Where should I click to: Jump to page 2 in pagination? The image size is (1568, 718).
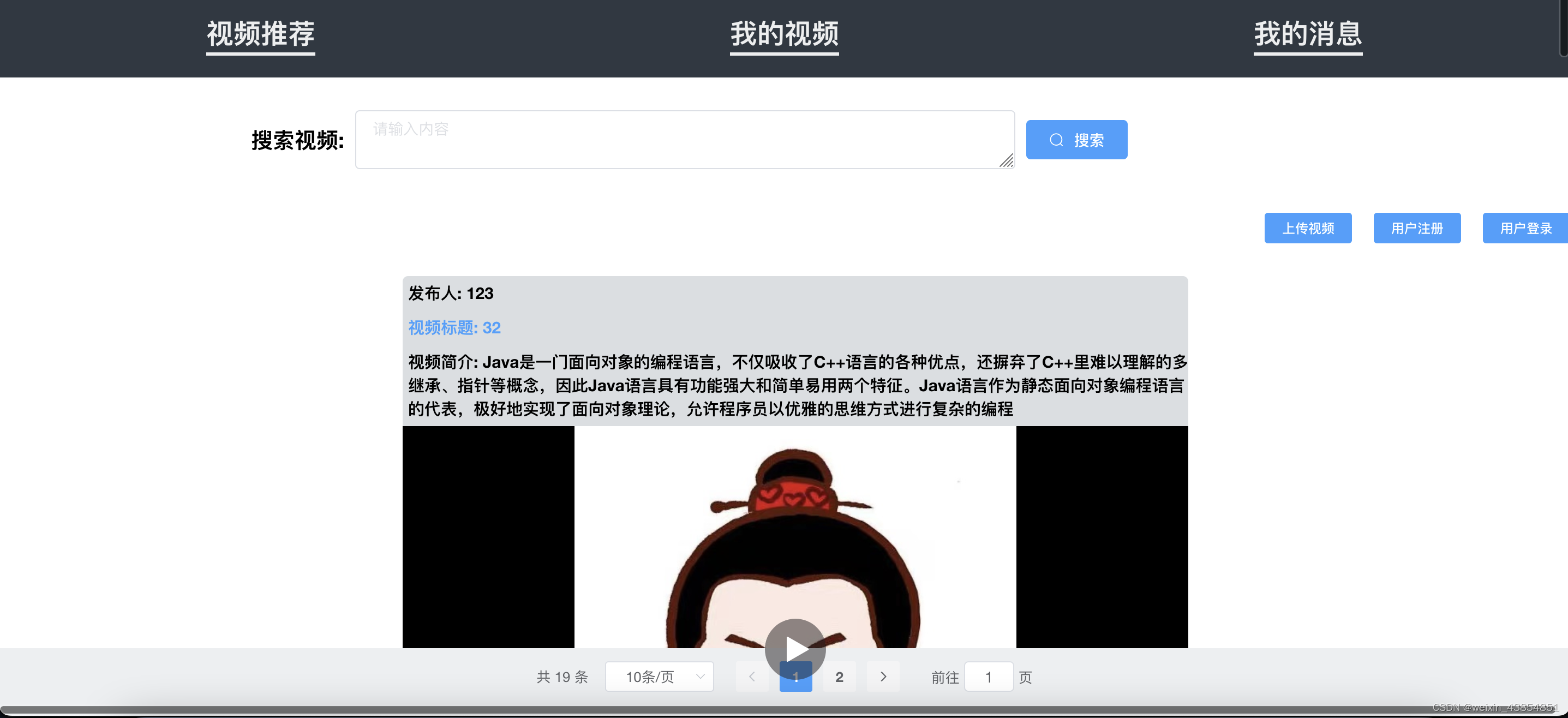(839, 677)
